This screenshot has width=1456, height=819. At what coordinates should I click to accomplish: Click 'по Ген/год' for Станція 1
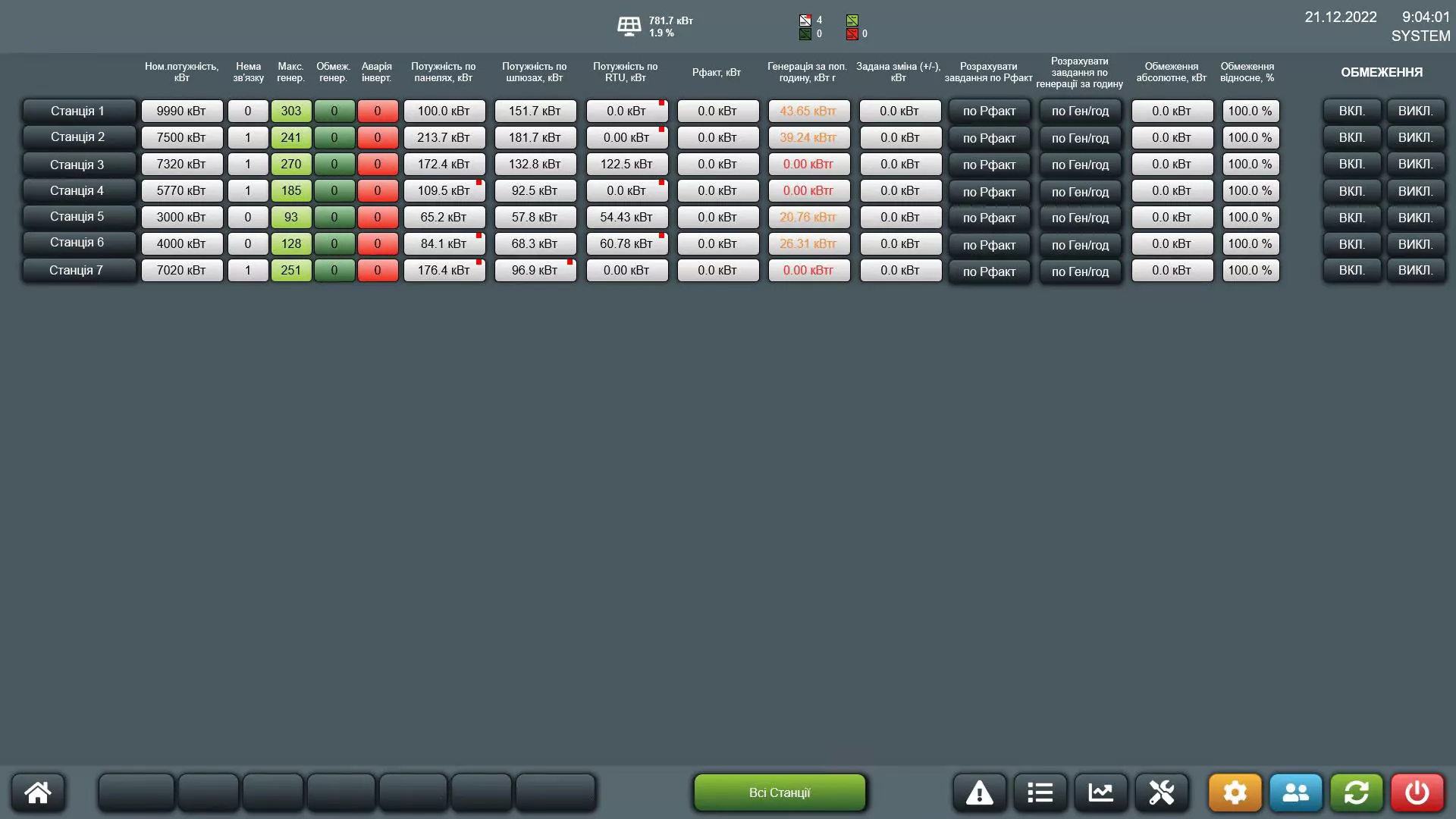1081,111
